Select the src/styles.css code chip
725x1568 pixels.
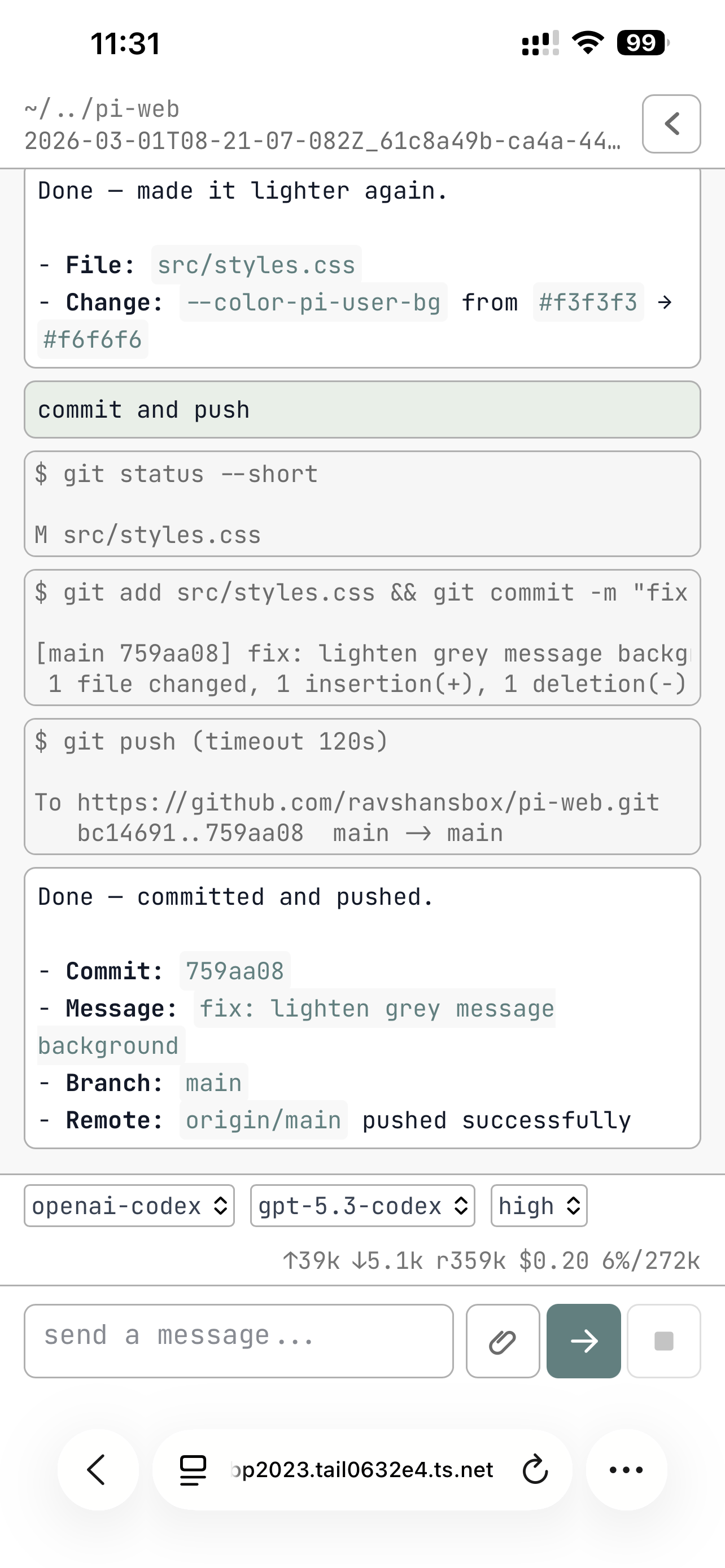256,264
